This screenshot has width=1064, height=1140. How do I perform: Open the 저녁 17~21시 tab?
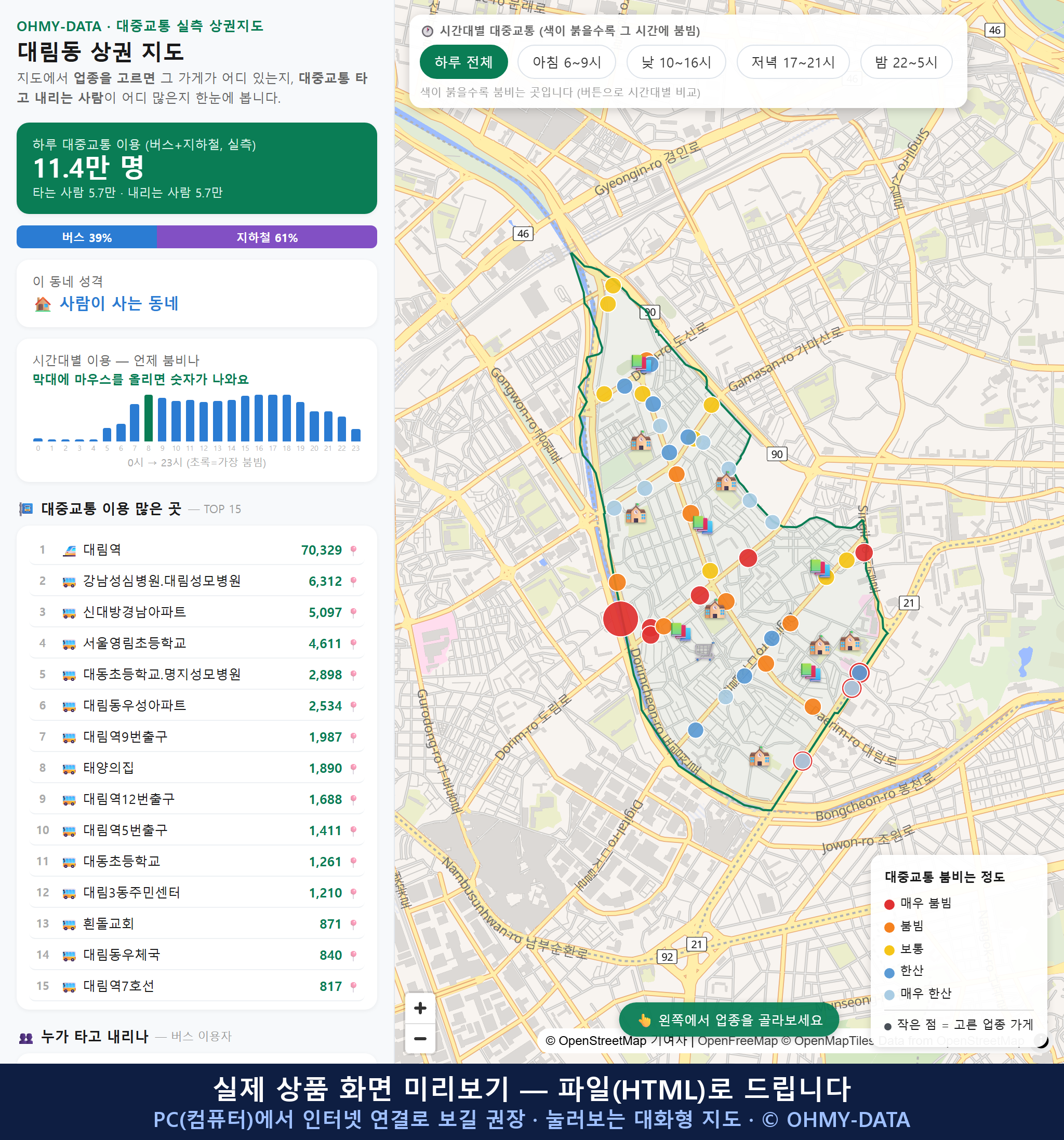tap(792, 62)
